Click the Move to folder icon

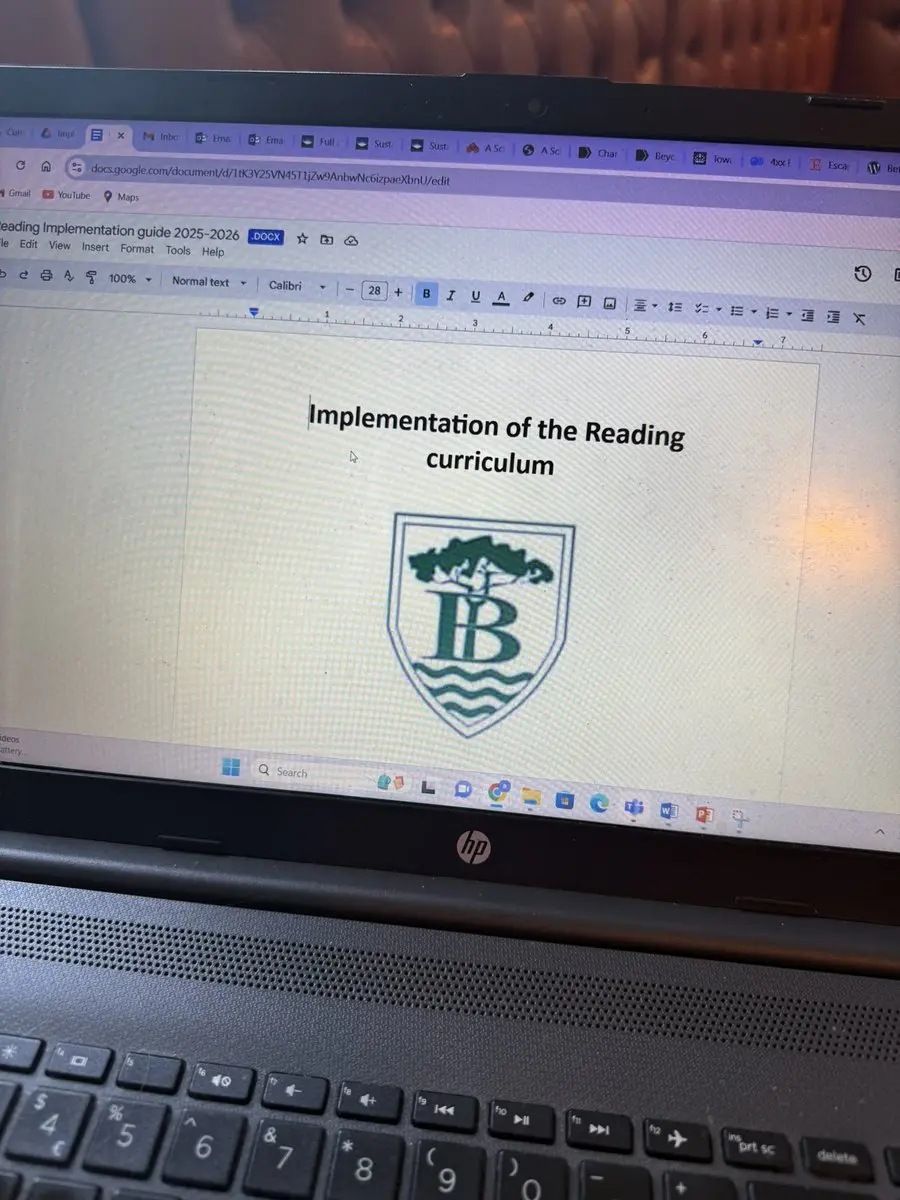[x=326, y=239]
